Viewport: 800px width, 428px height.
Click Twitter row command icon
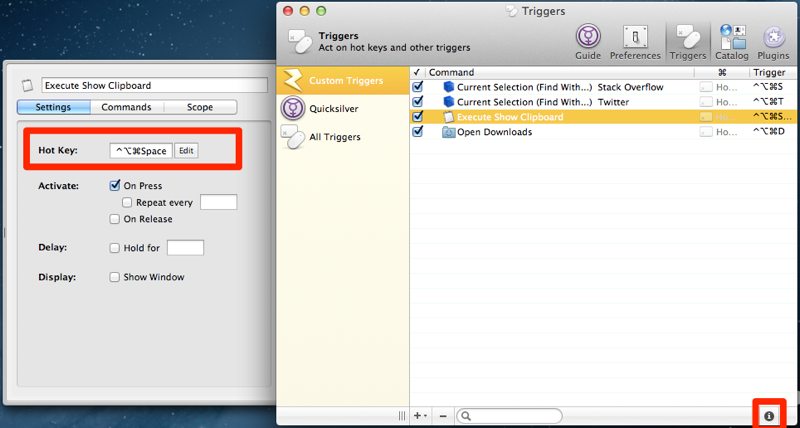point(448,102)
